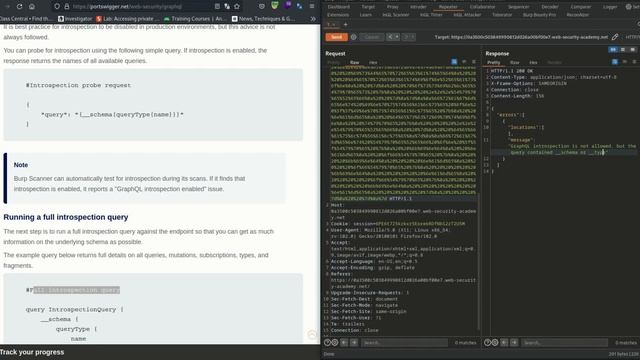Switch to Burp Target tab
This screenshot has height=360, width=640.
tap(368, 7)
